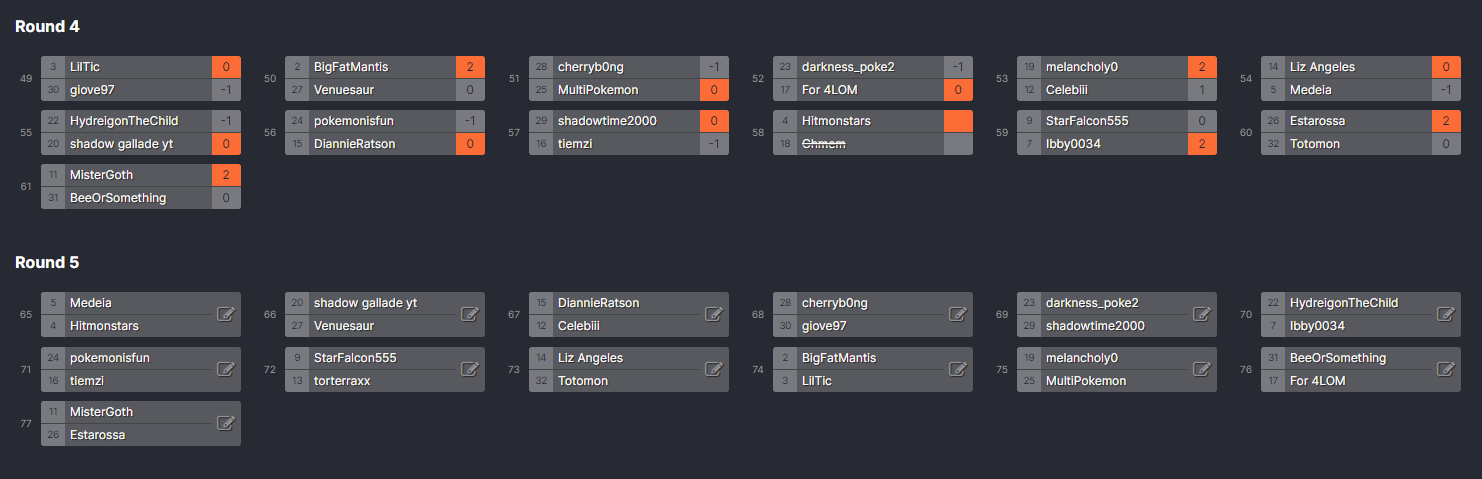This screenshot has height=479, width=1482.
Task: Click edit icon for Liz Angeles vs Totomon
Action: coord(714,369)
